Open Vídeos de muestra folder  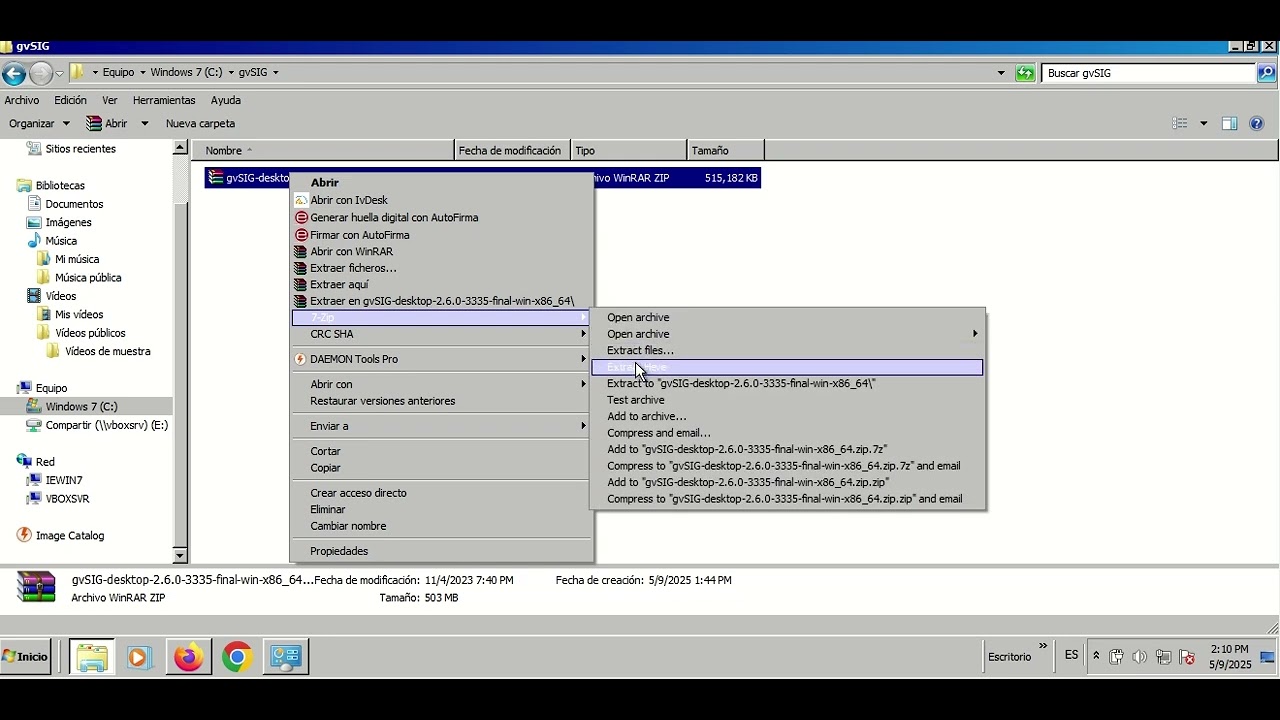pos(107,351)
